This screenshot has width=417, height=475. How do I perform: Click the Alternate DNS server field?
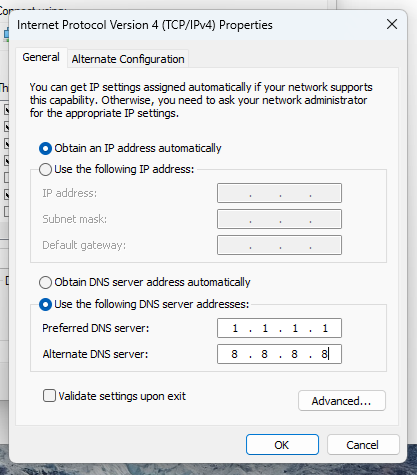(x=279, y=354)
